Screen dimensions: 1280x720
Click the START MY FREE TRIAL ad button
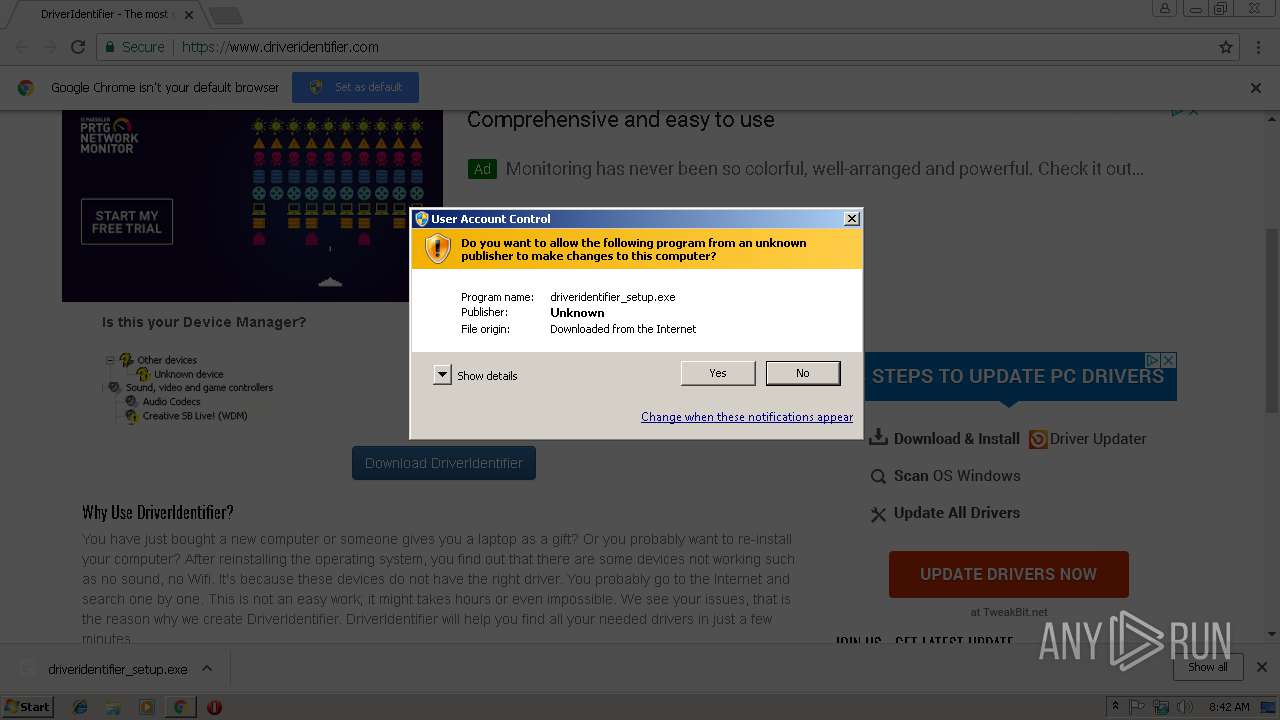coord(127,222)
